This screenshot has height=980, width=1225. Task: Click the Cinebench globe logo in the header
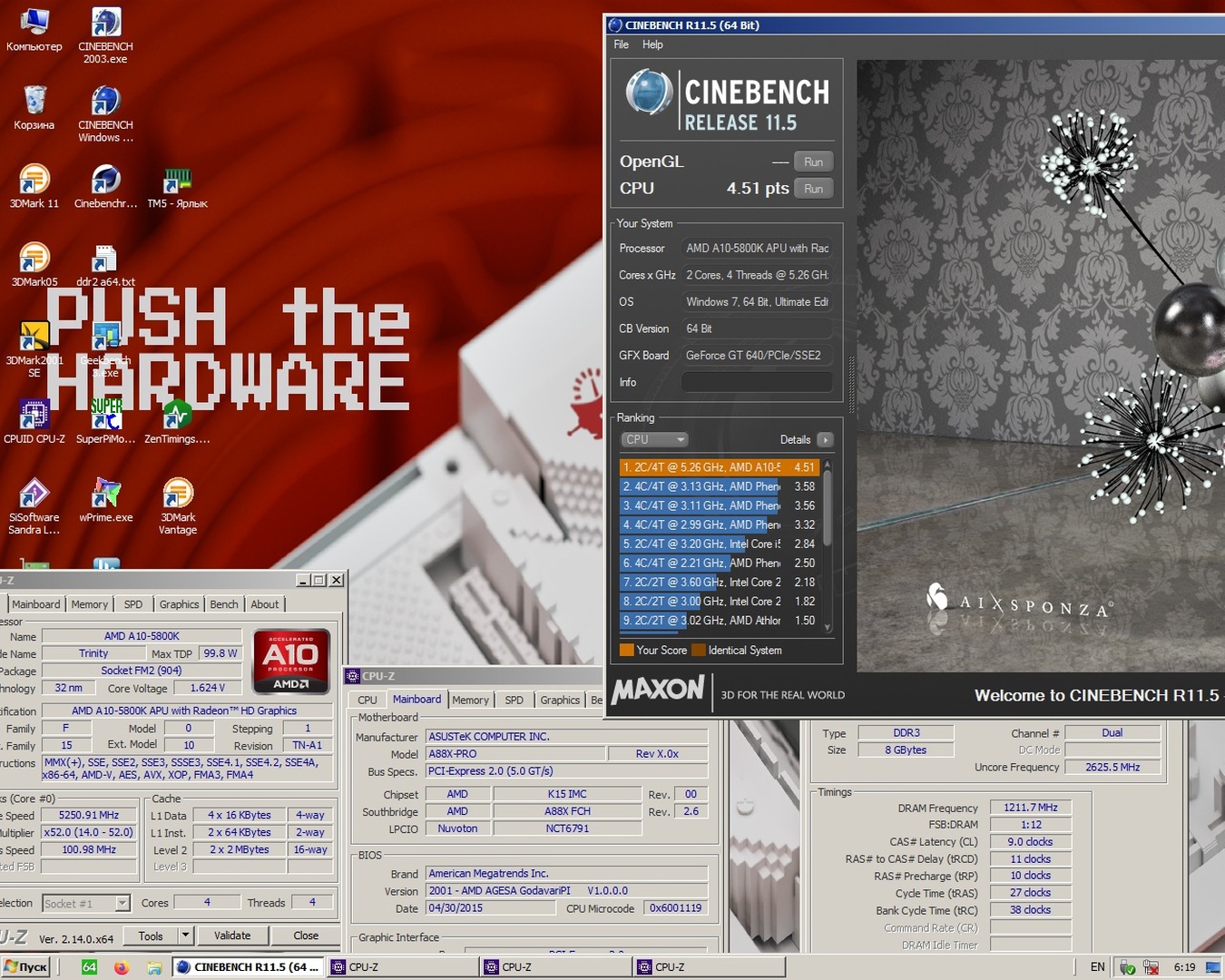(x=649, y=93)
